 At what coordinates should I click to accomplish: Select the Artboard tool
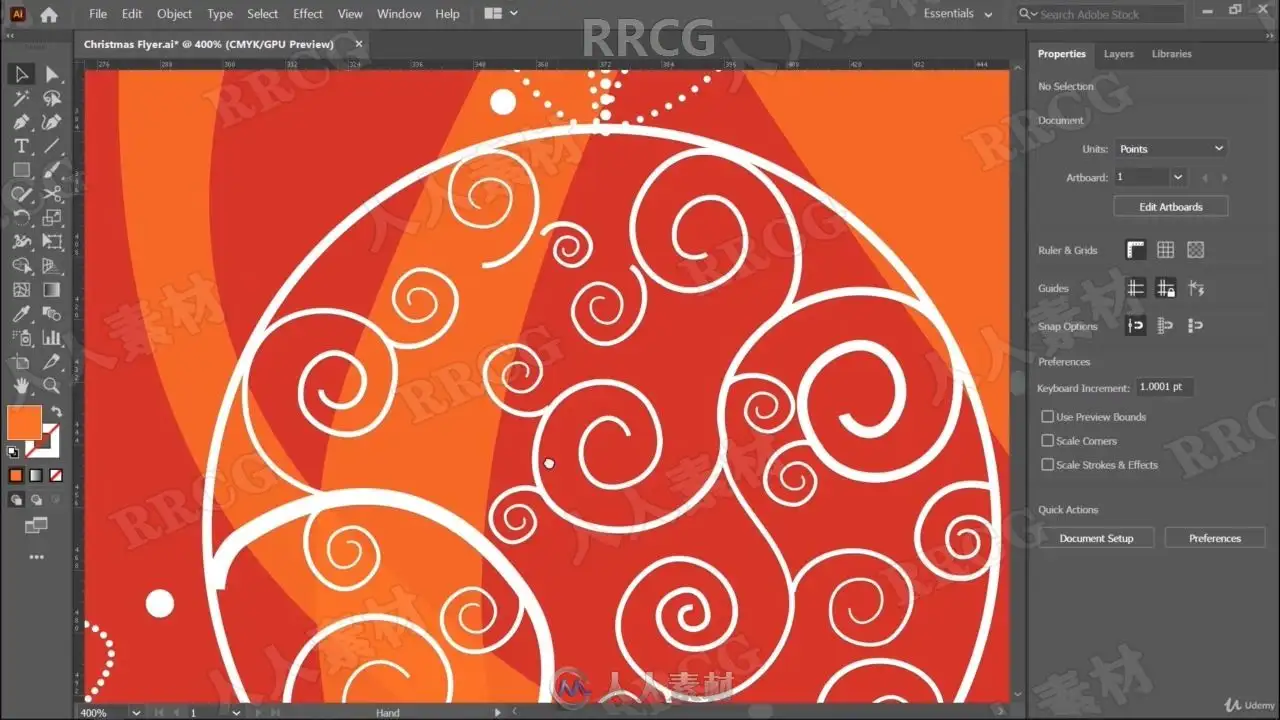point(21,362)
